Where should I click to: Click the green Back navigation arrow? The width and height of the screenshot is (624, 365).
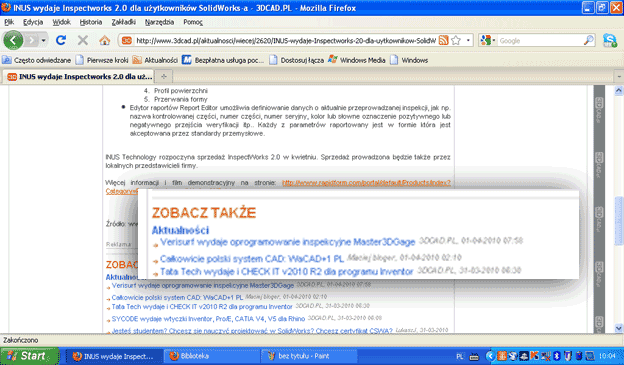(x=13, y=40)
